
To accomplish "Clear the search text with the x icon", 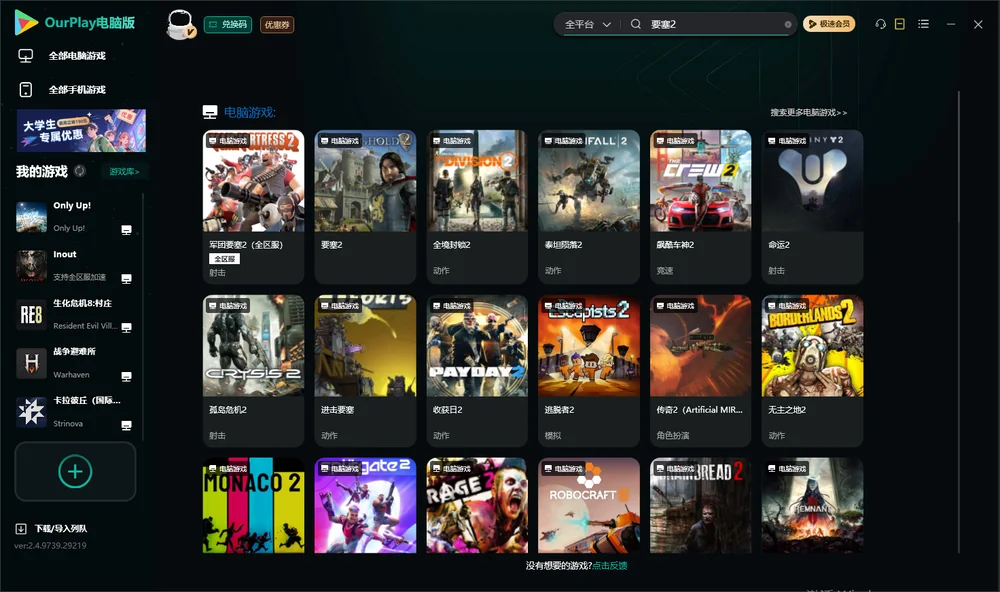I will tap(788, 24).
